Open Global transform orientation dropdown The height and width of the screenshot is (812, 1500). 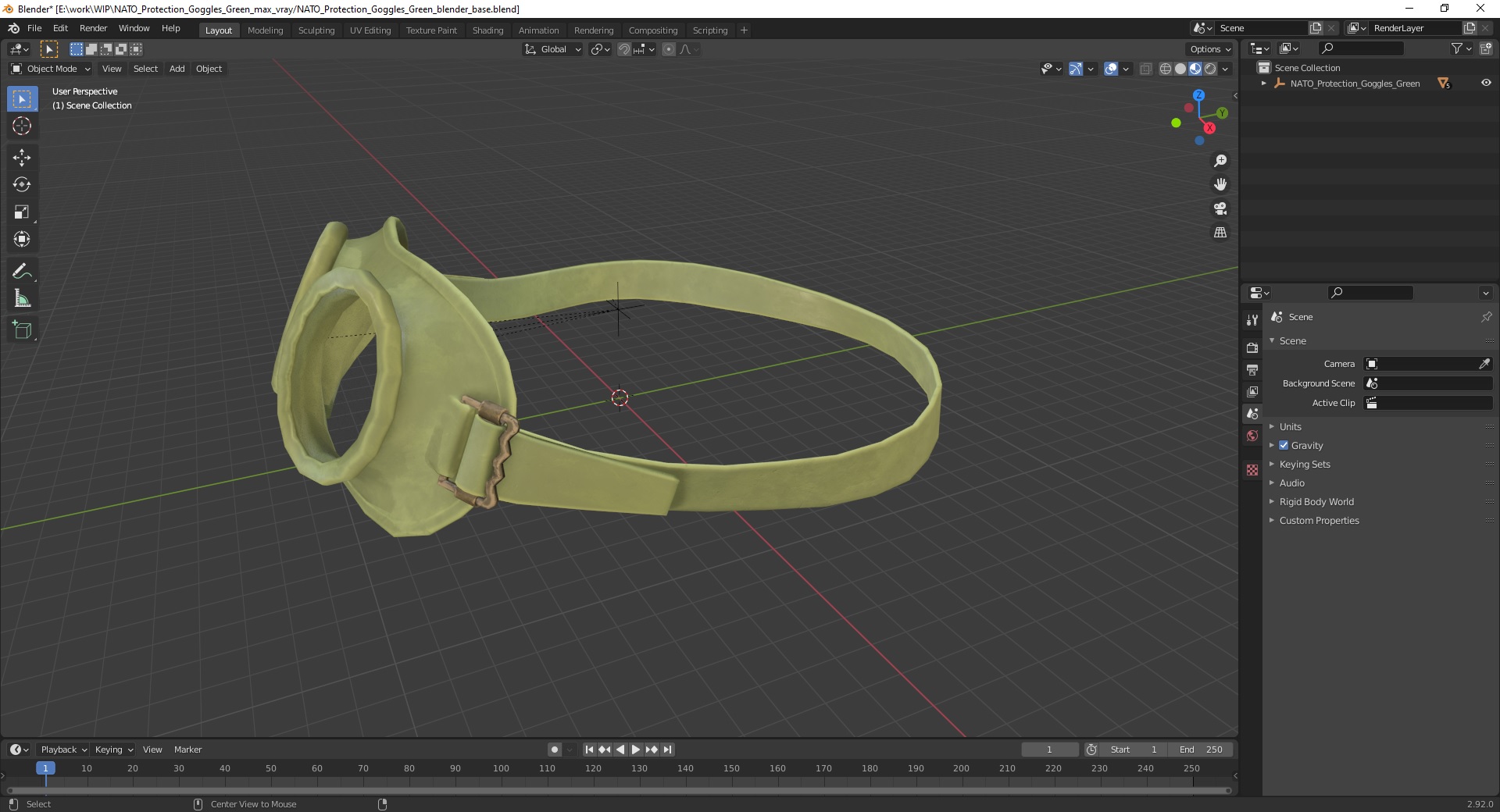(553, 49)
